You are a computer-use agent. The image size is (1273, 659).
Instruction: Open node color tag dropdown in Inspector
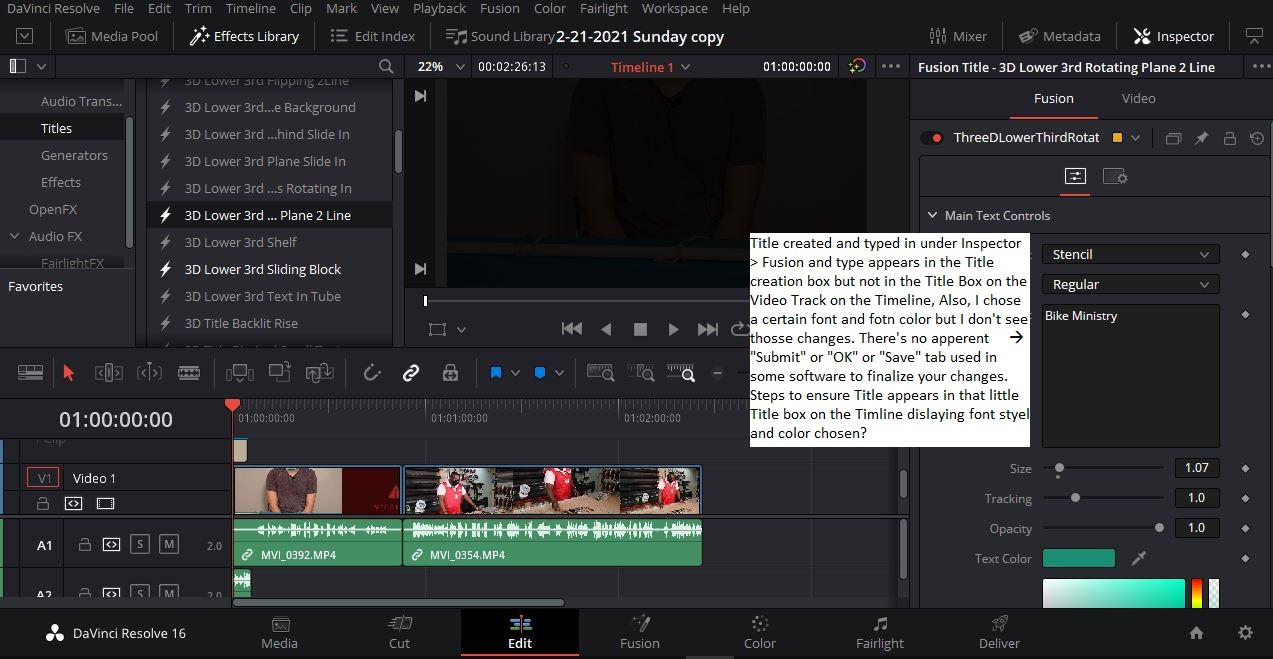tap(1135, 138)
